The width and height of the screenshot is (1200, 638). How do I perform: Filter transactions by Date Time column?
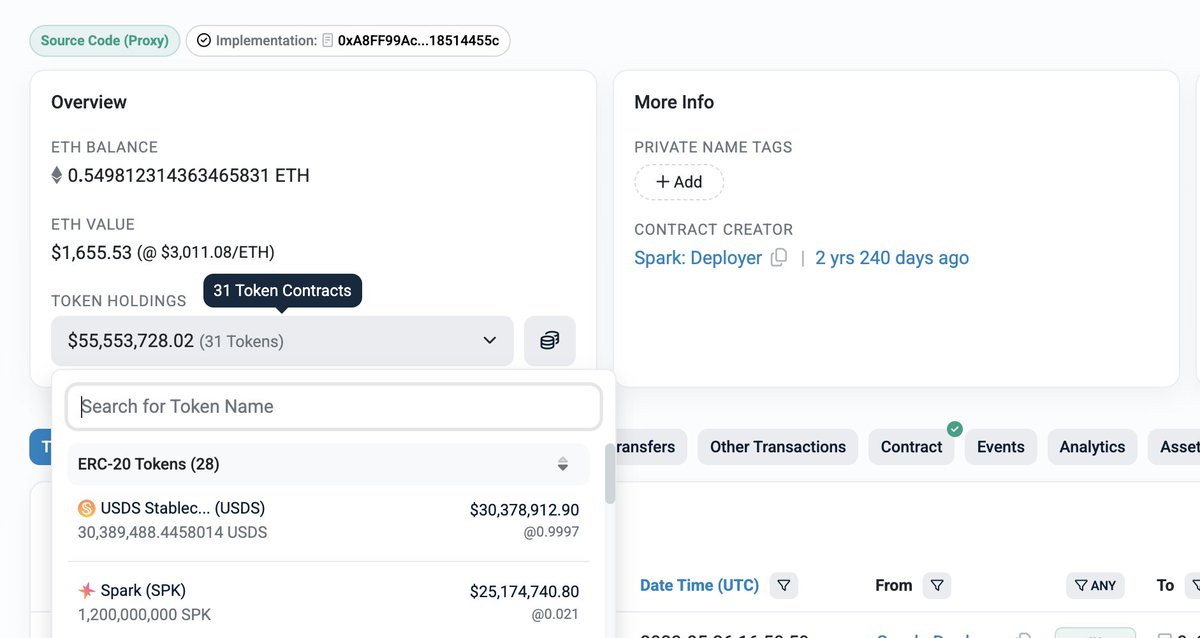[x=784, y=585]
